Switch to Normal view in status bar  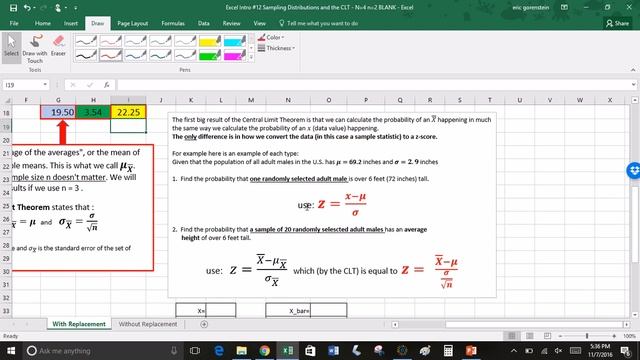512,336
